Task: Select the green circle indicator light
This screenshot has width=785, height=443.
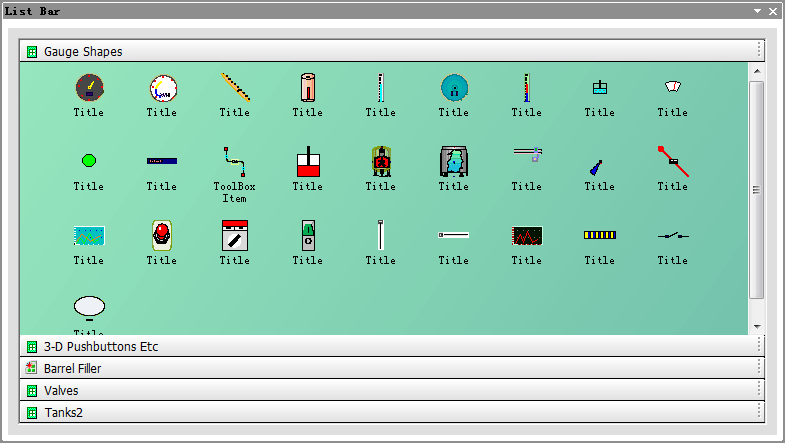Action: point(88,160)
